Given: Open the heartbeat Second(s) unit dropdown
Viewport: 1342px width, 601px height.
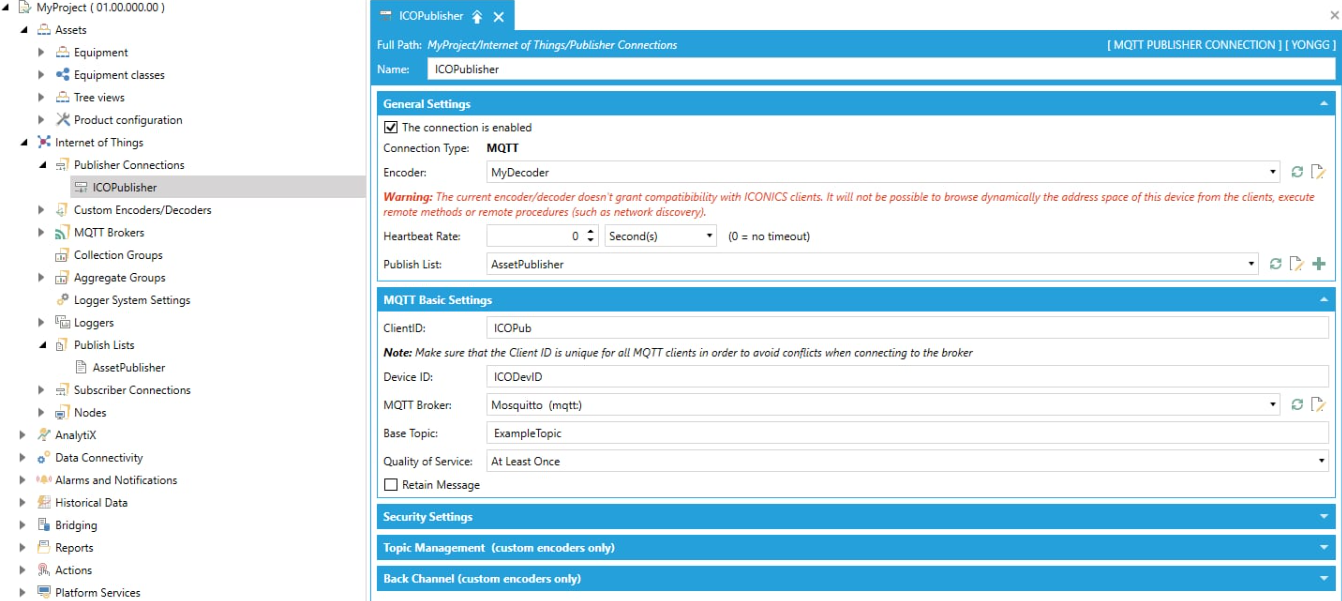Looking at the screenshot, I should (661, 237).
